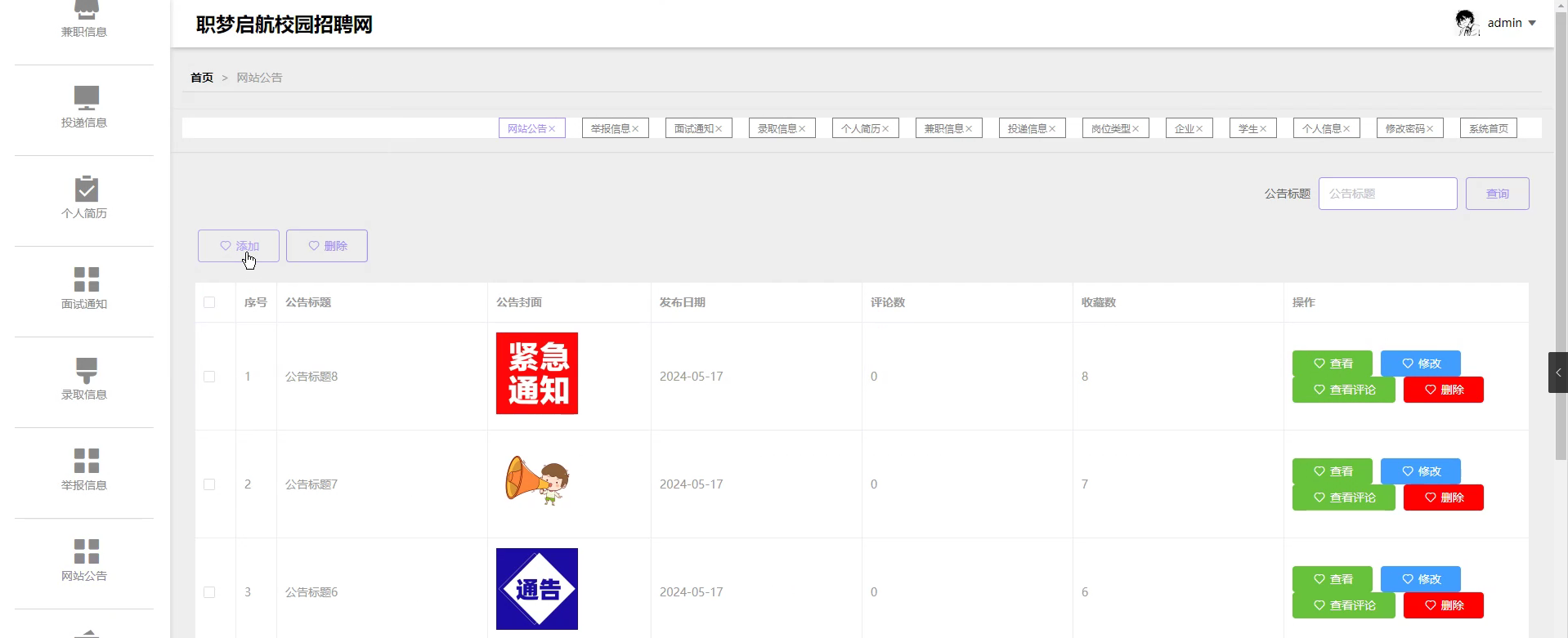1568x638 pixels.
Task: Close the 网站公告 tab
Action: (x=553, y=129)
